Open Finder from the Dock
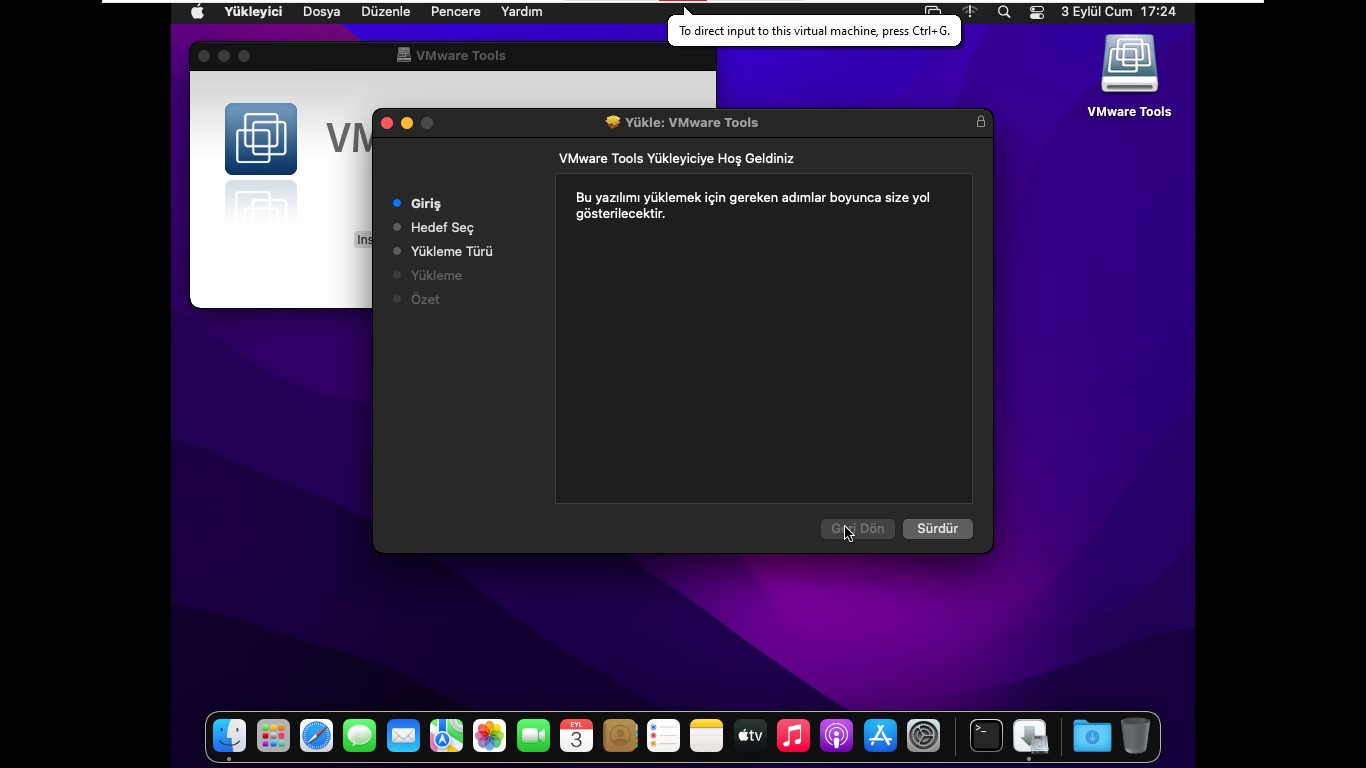This screenshot has height=768, width=1366. [x=229, y=737]
